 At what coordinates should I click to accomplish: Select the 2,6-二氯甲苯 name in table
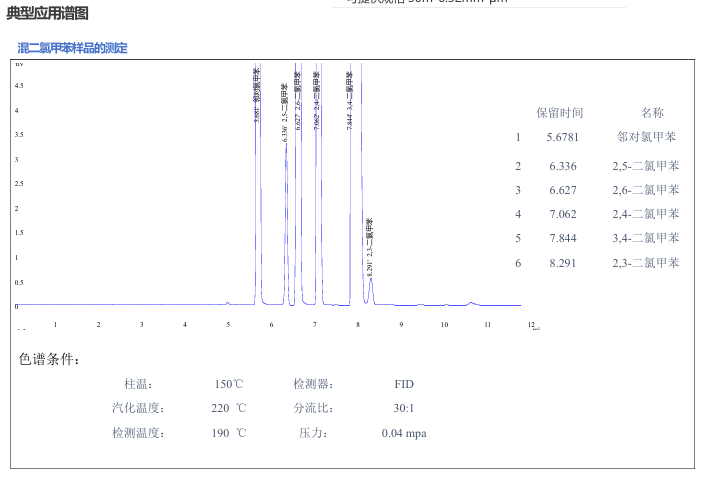pyautogui.click(x=646, y=190)
